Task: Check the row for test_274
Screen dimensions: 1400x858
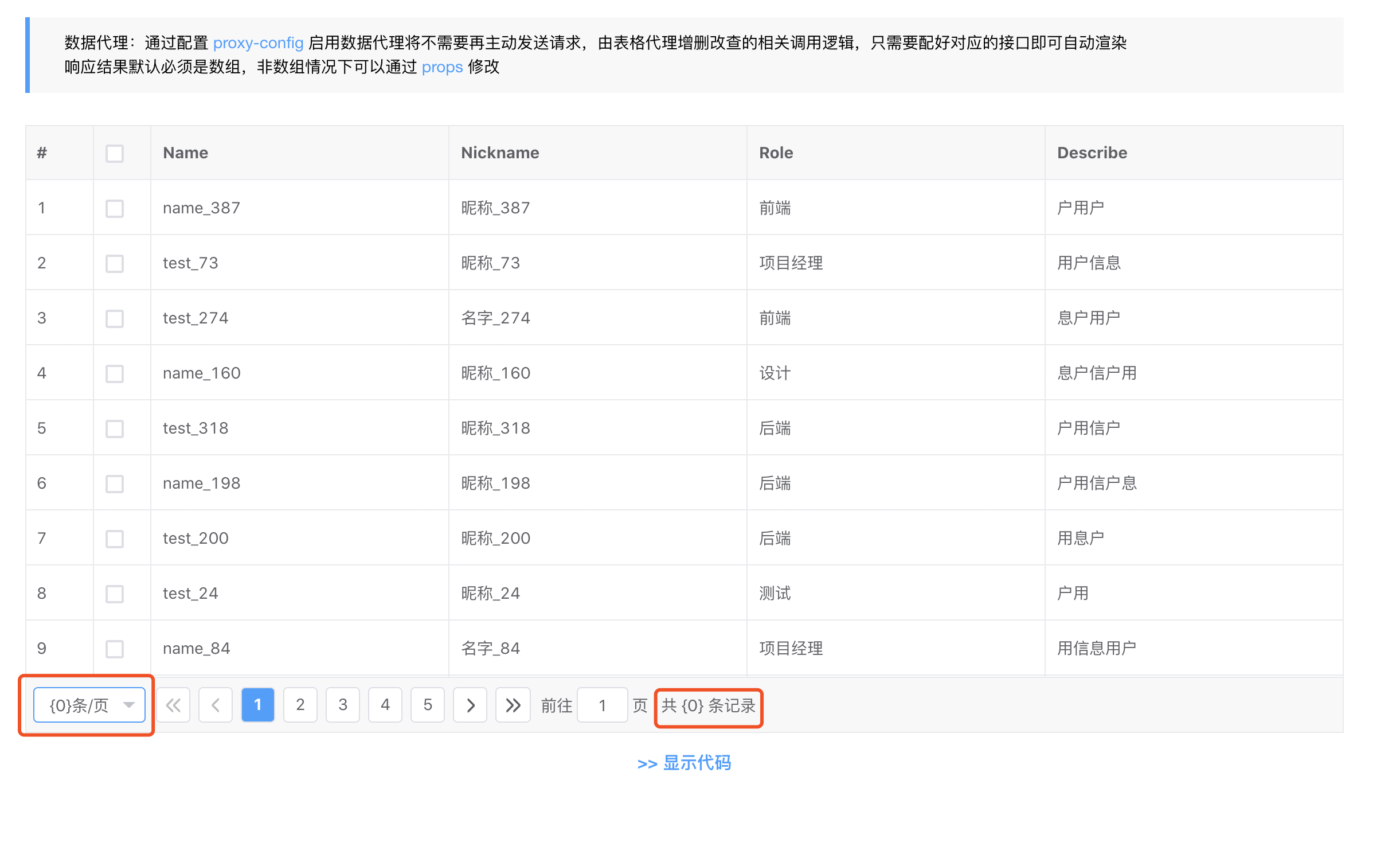Action: point(115,318)
